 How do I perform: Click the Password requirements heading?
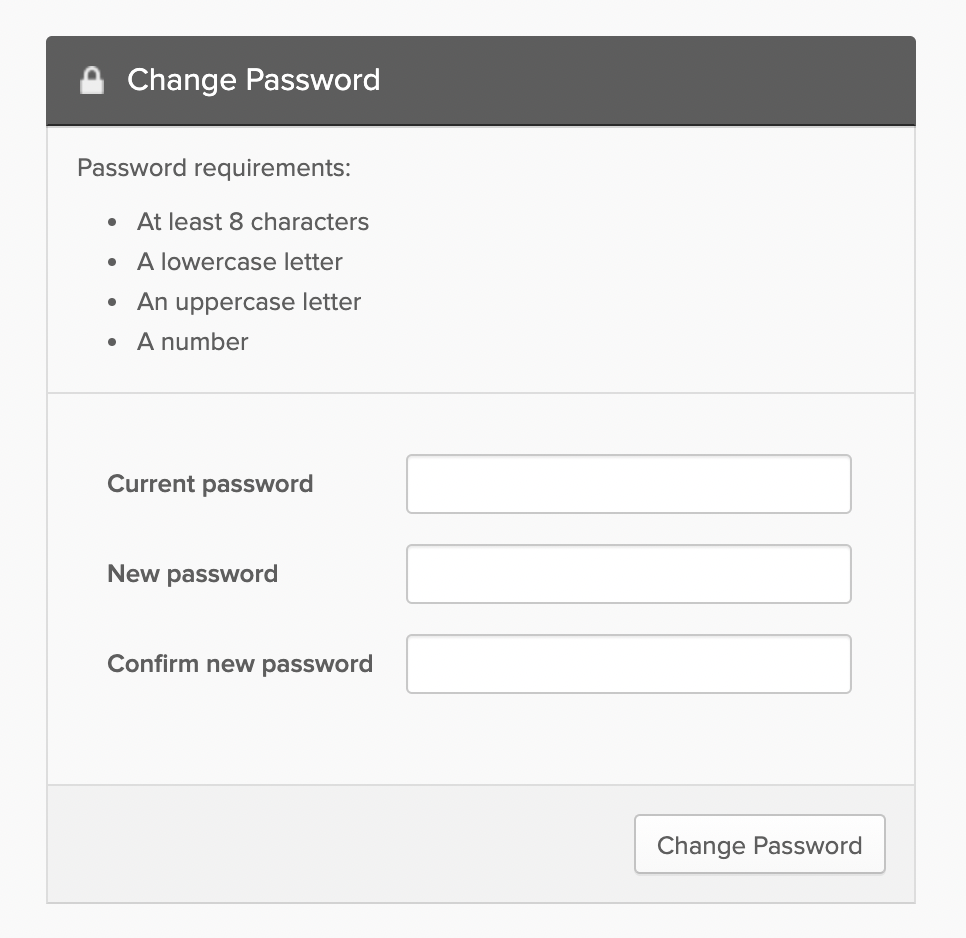point(214,168)
